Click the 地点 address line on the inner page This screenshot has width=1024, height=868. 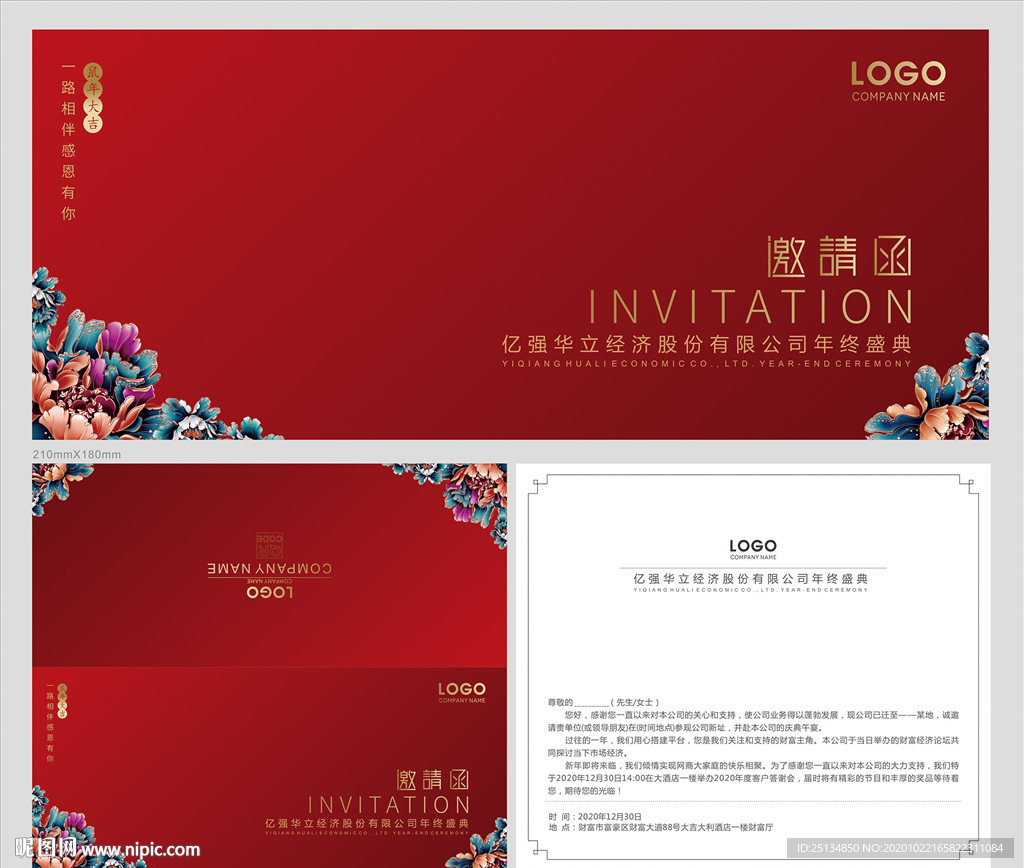tap(660, 828)
